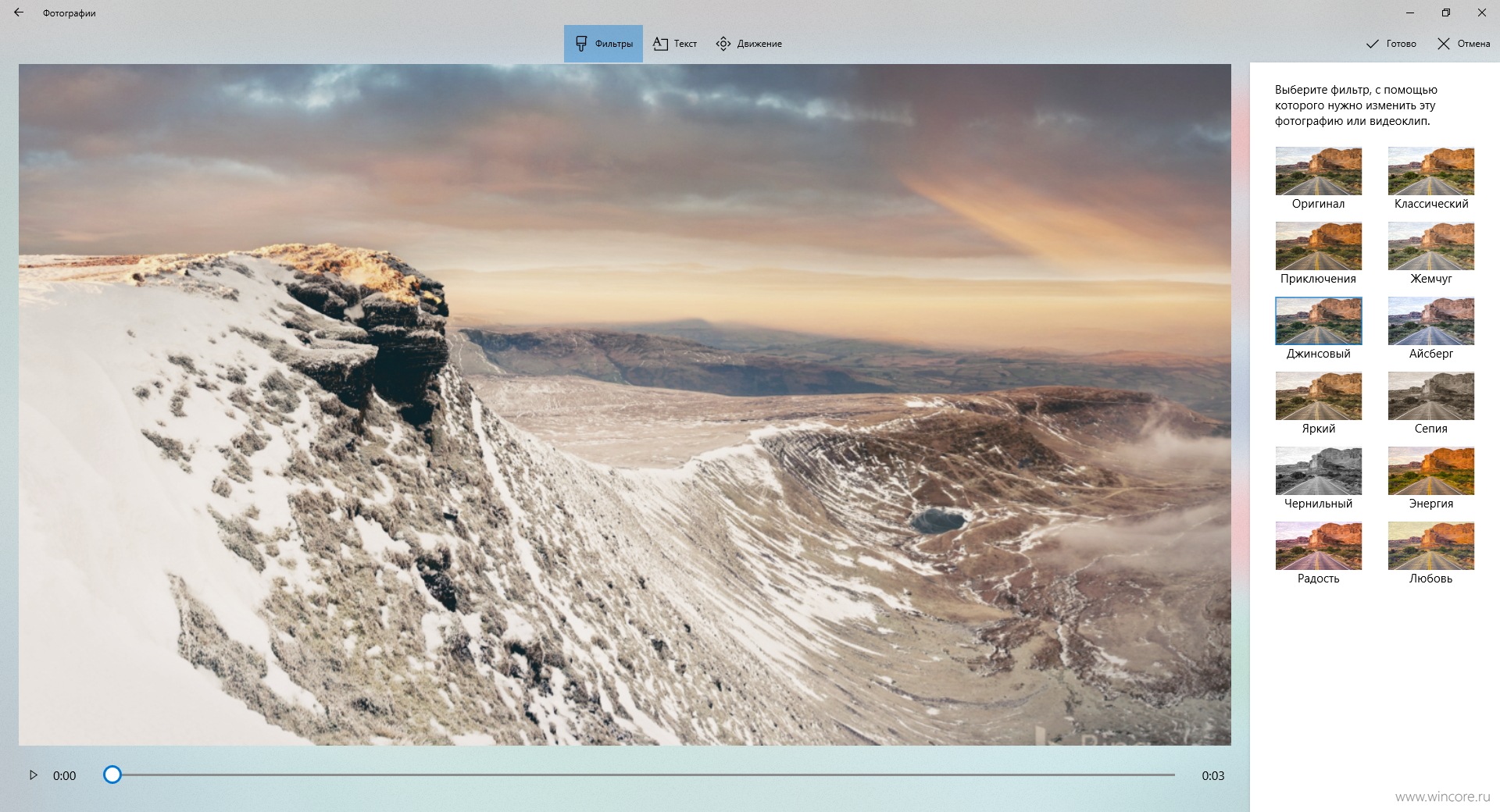Screen dimensions: 1500x812
Task: Click the video preview image
Action: [x=624, y=404]
